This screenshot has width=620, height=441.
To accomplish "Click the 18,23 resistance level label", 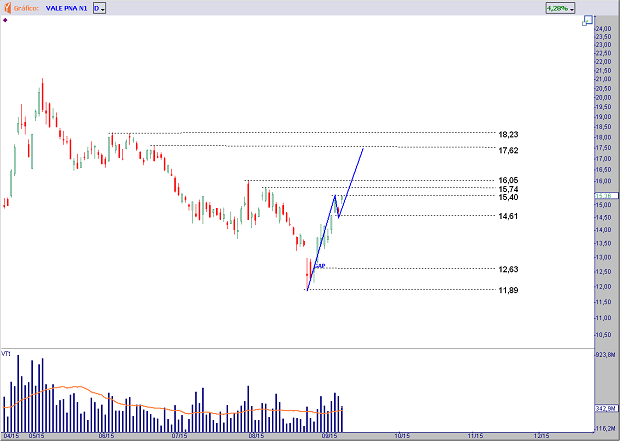I will (507, 134).
